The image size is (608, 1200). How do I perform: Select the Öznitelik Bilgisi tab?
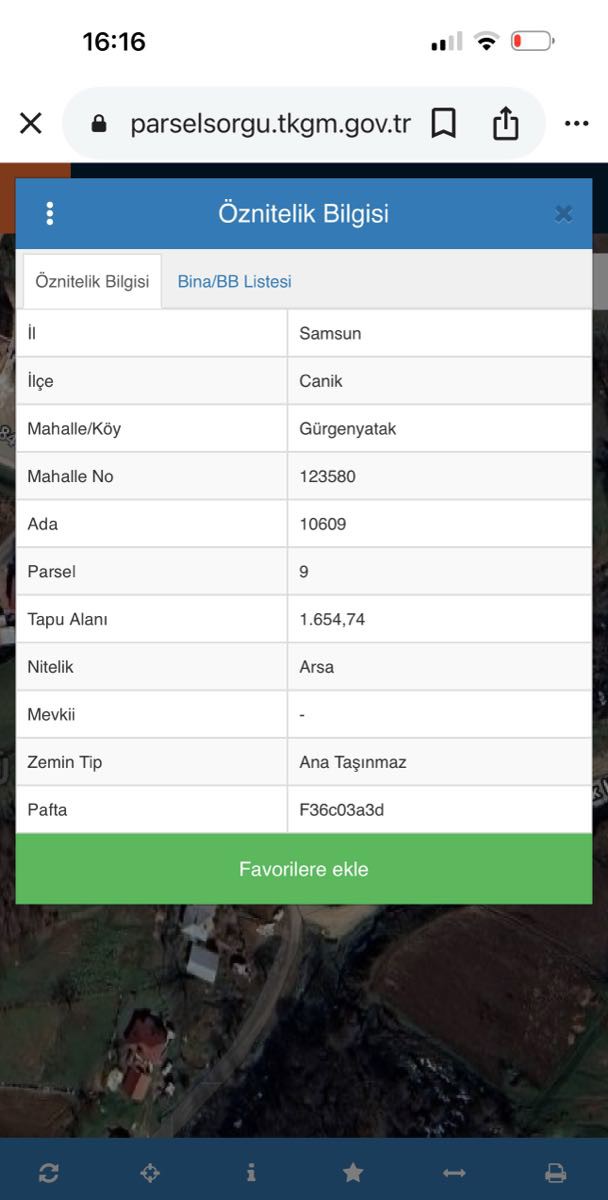click(92, 282)
